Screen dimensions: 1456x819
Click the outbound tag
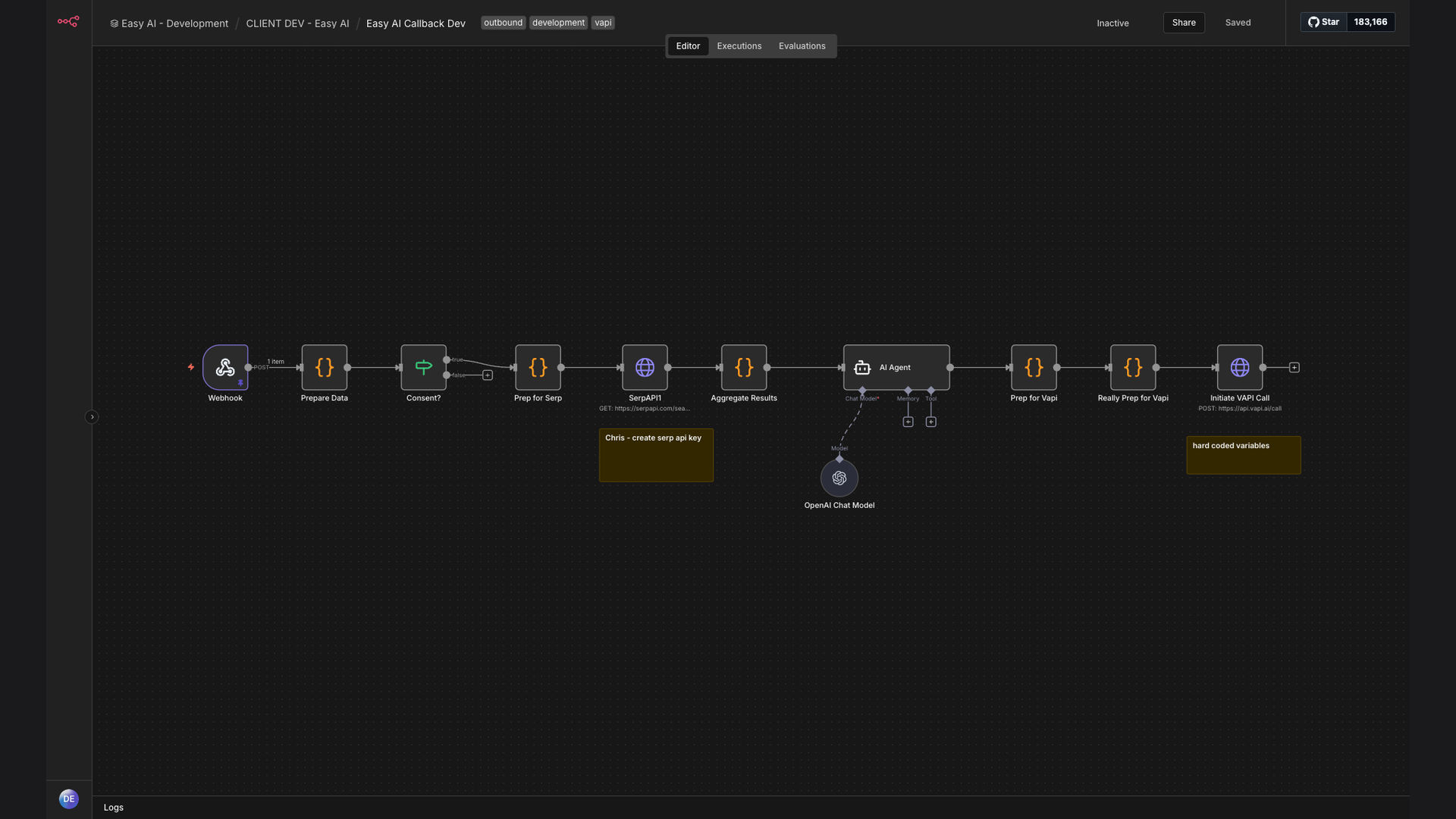[503, 23]
